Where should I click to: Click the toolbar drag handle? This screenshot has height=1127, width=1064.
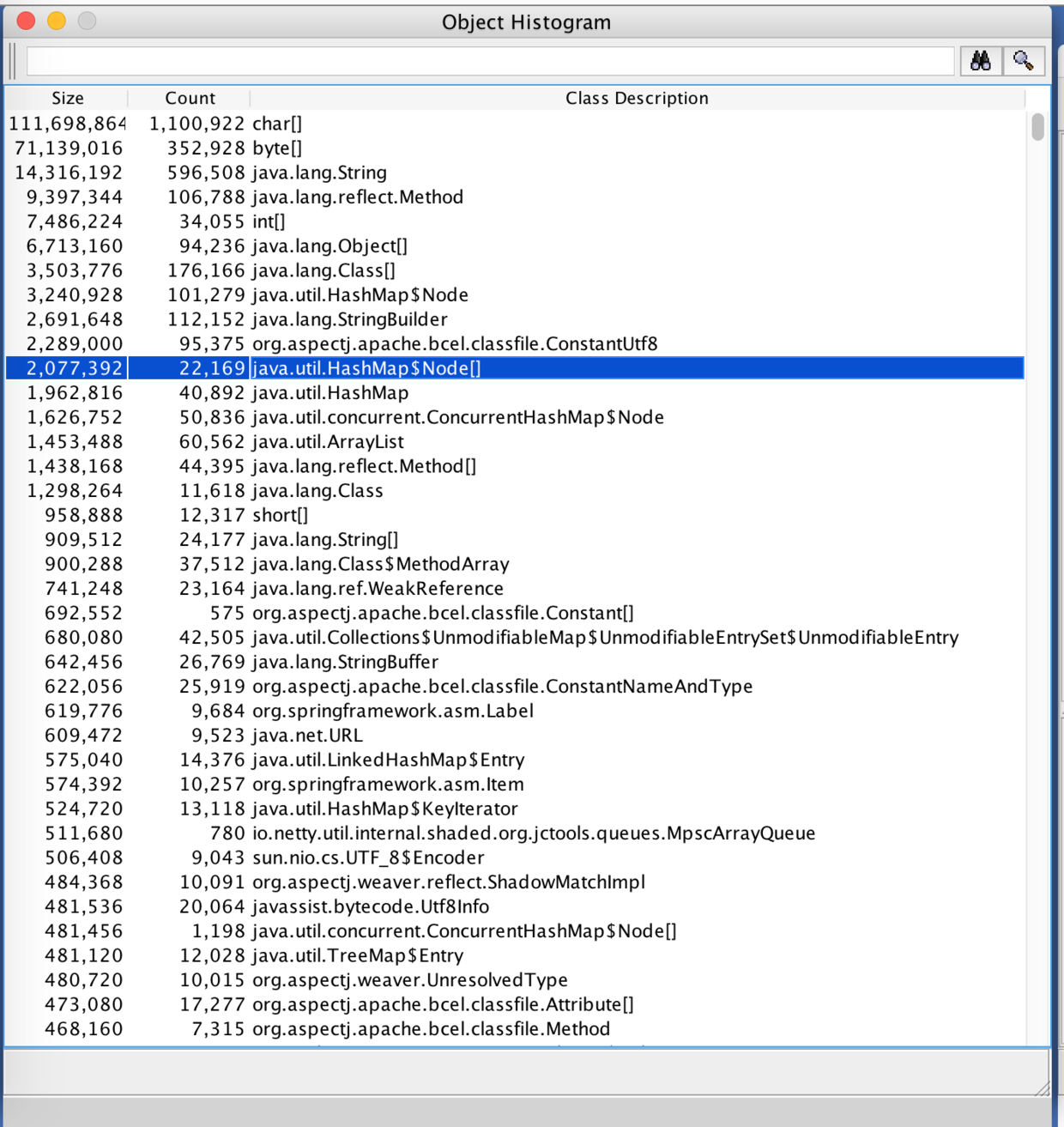(14, 61)
